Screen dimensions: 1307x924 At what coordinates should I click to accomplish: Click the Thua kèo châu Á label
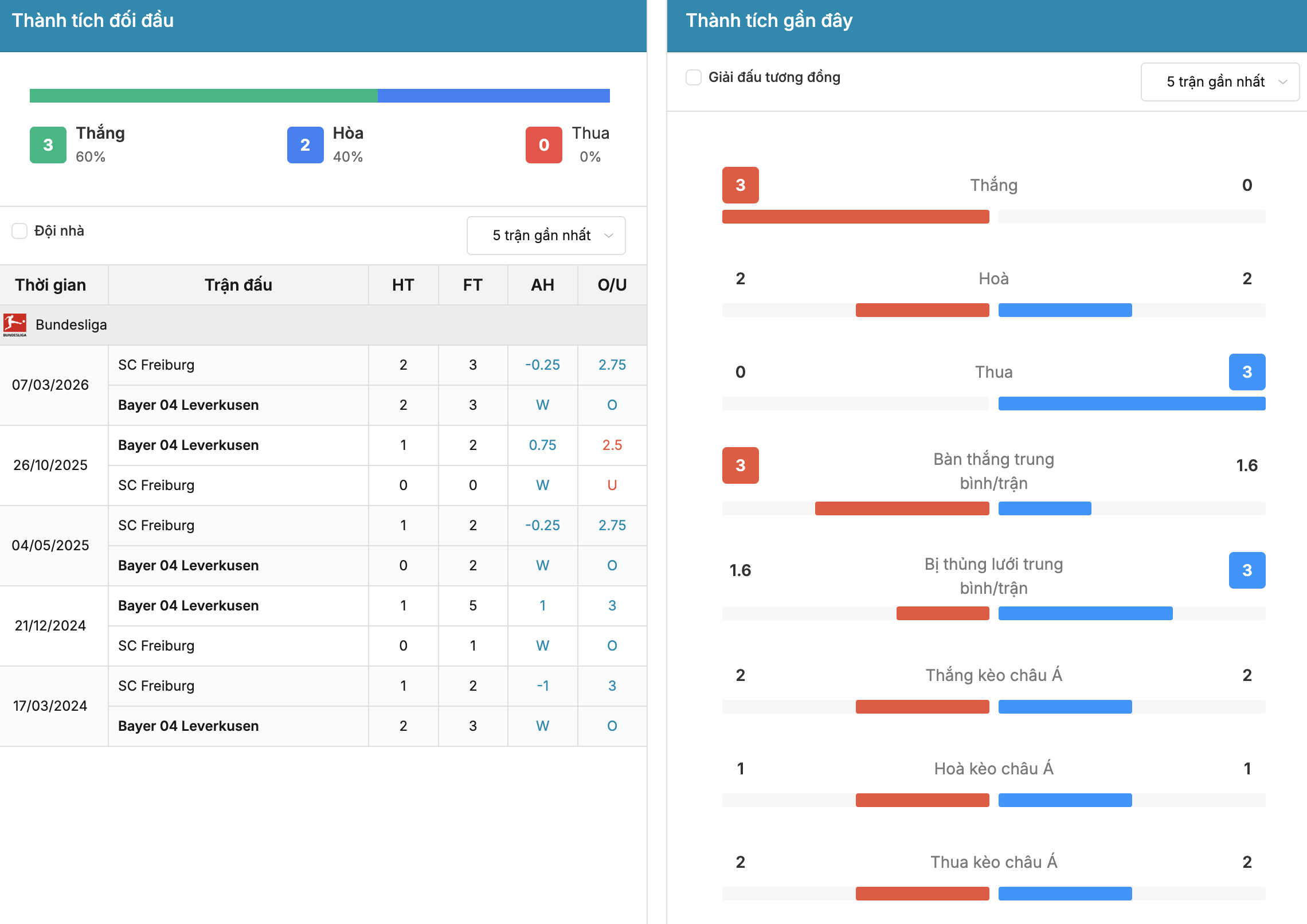tap(994, 862)
